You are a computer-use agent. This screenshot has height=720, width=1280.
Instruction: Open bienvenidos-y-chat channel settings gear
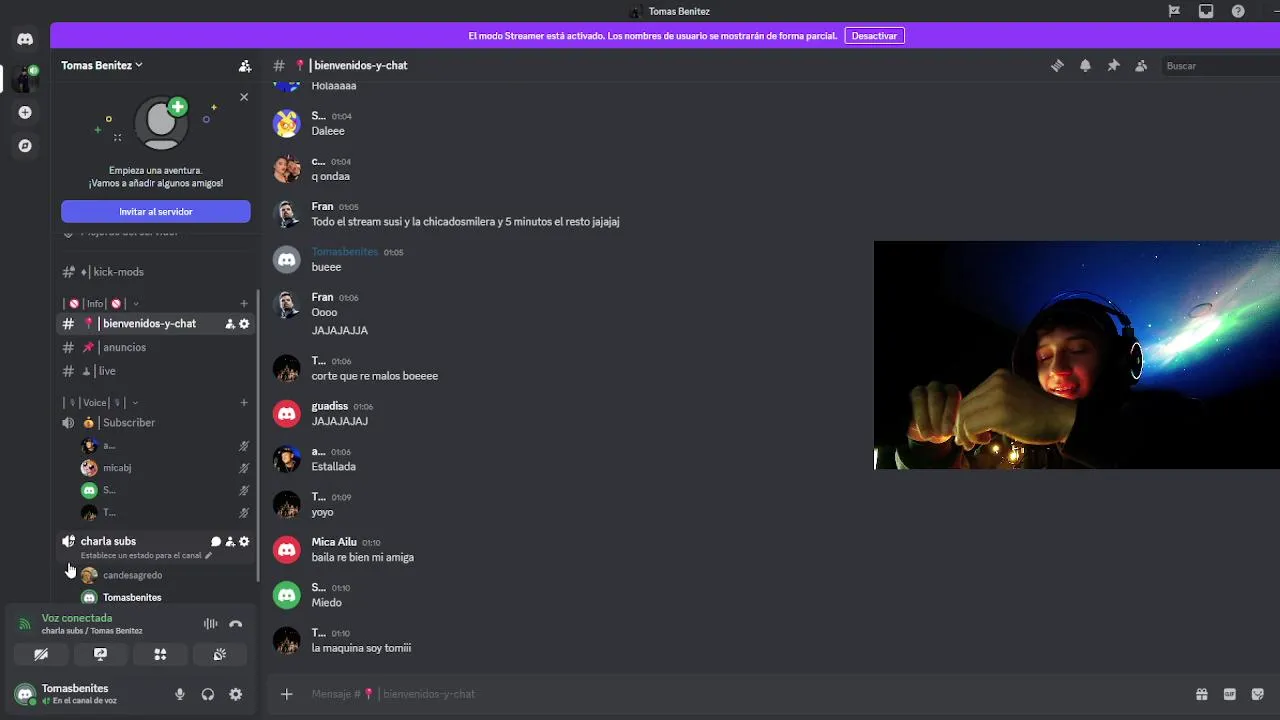[244, 324]
